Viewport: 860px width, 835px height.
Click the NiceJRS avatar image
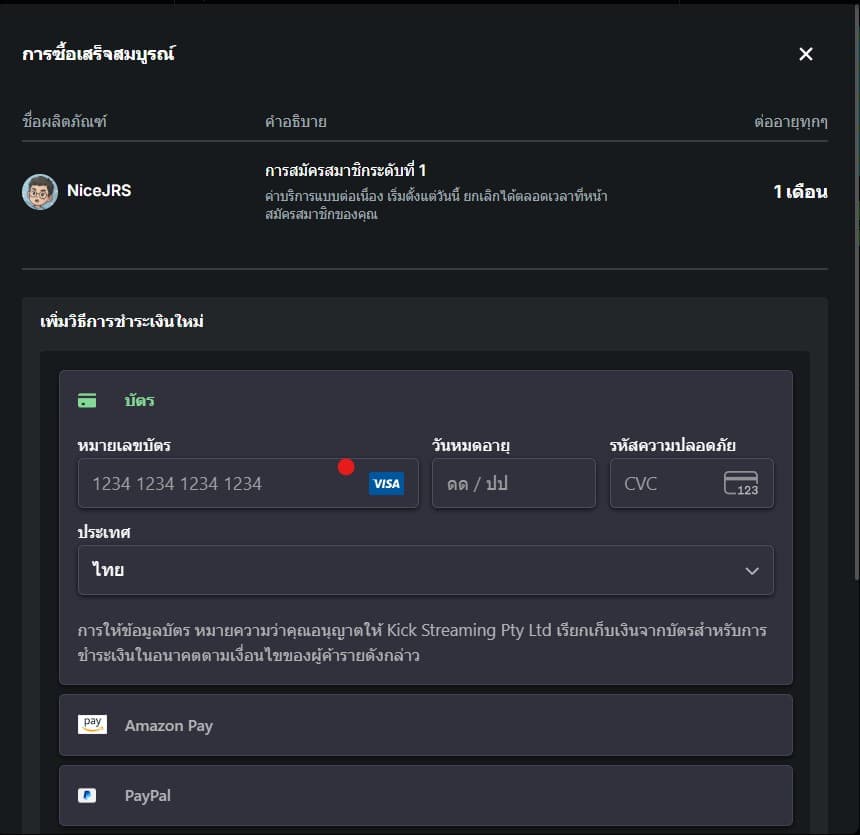pyautogui.click(x=40, y=191)
